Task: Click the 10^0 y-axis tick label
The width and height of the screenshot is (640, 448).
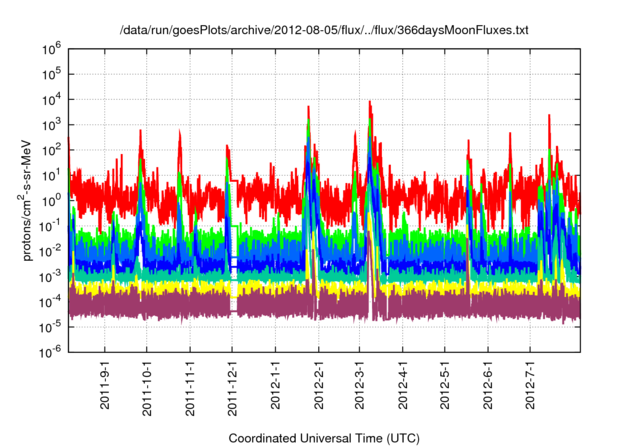Action: [x=51, y=199]
